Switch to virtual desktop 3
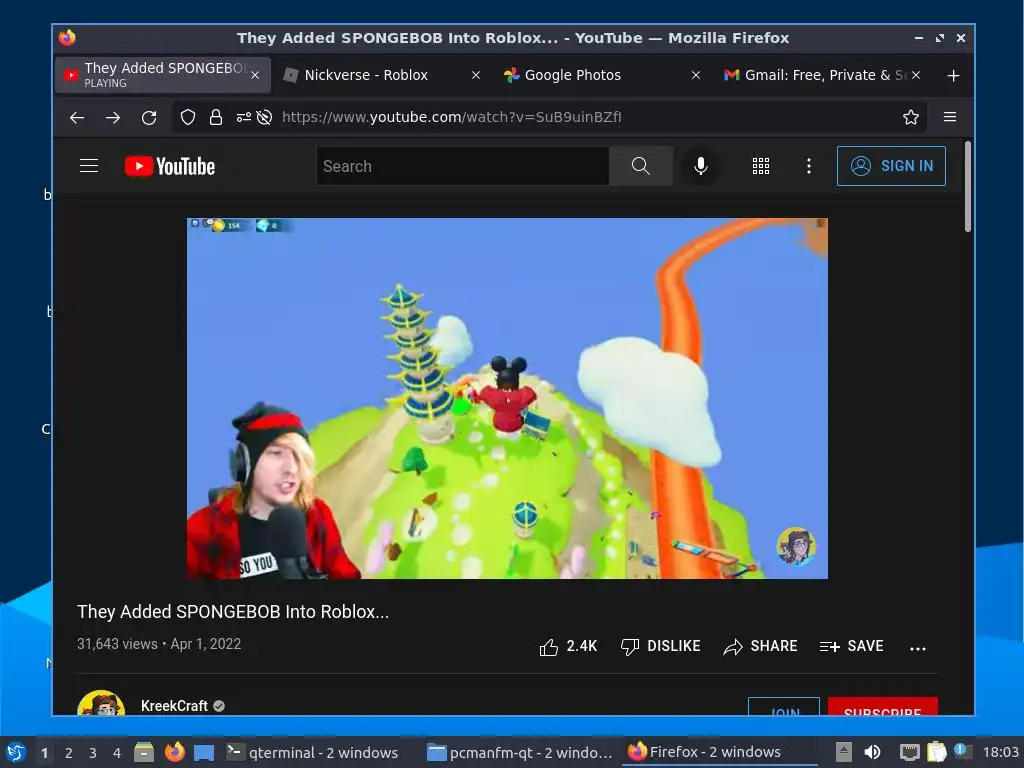This screenshot has width=1024, height=768. [93, 753]
